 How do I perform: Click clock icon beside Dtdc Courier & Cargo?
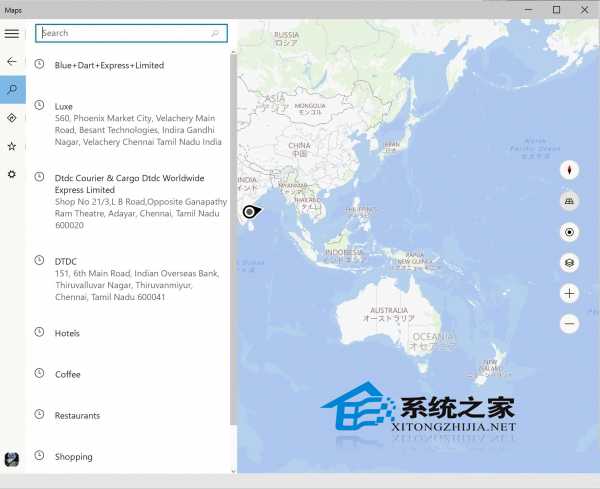[x=39, y=176]
